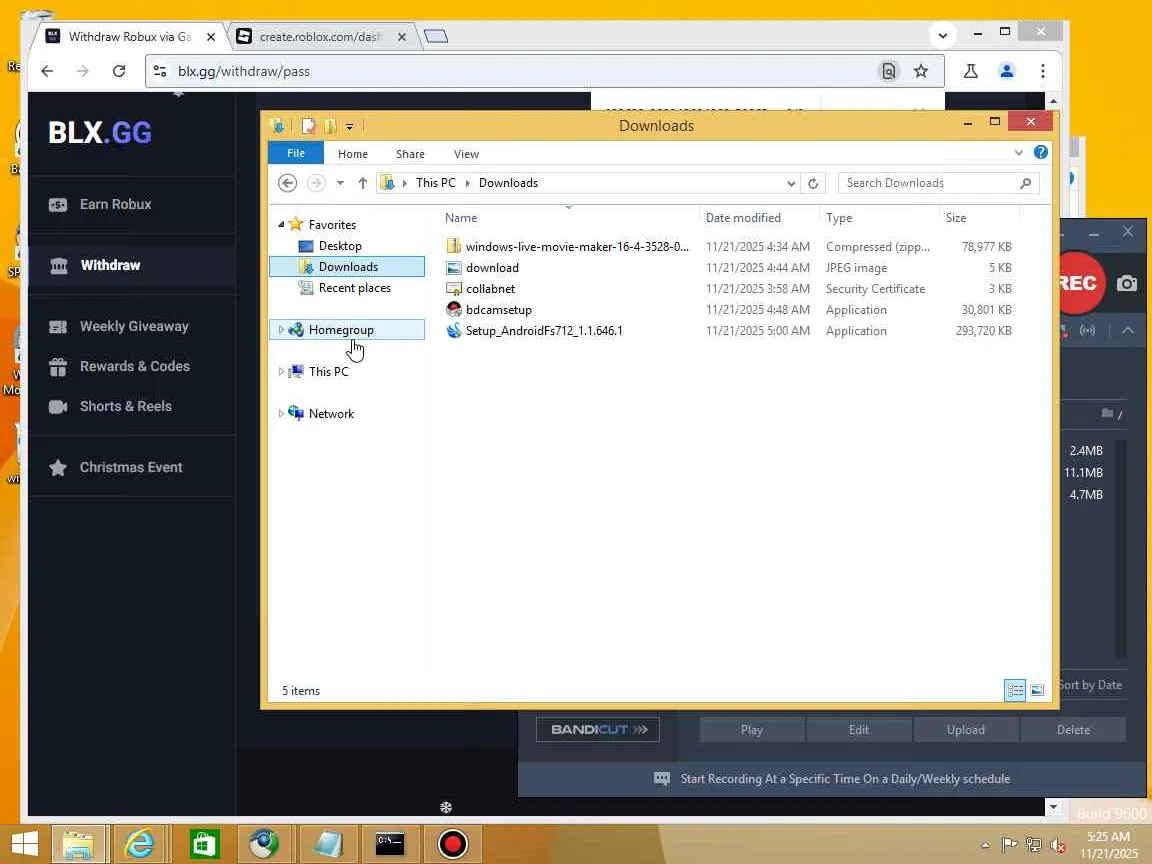Click Upload button in Bandicam
Image resolution: width=1152 pixels, height=864 pixels.
pos(965,730)
